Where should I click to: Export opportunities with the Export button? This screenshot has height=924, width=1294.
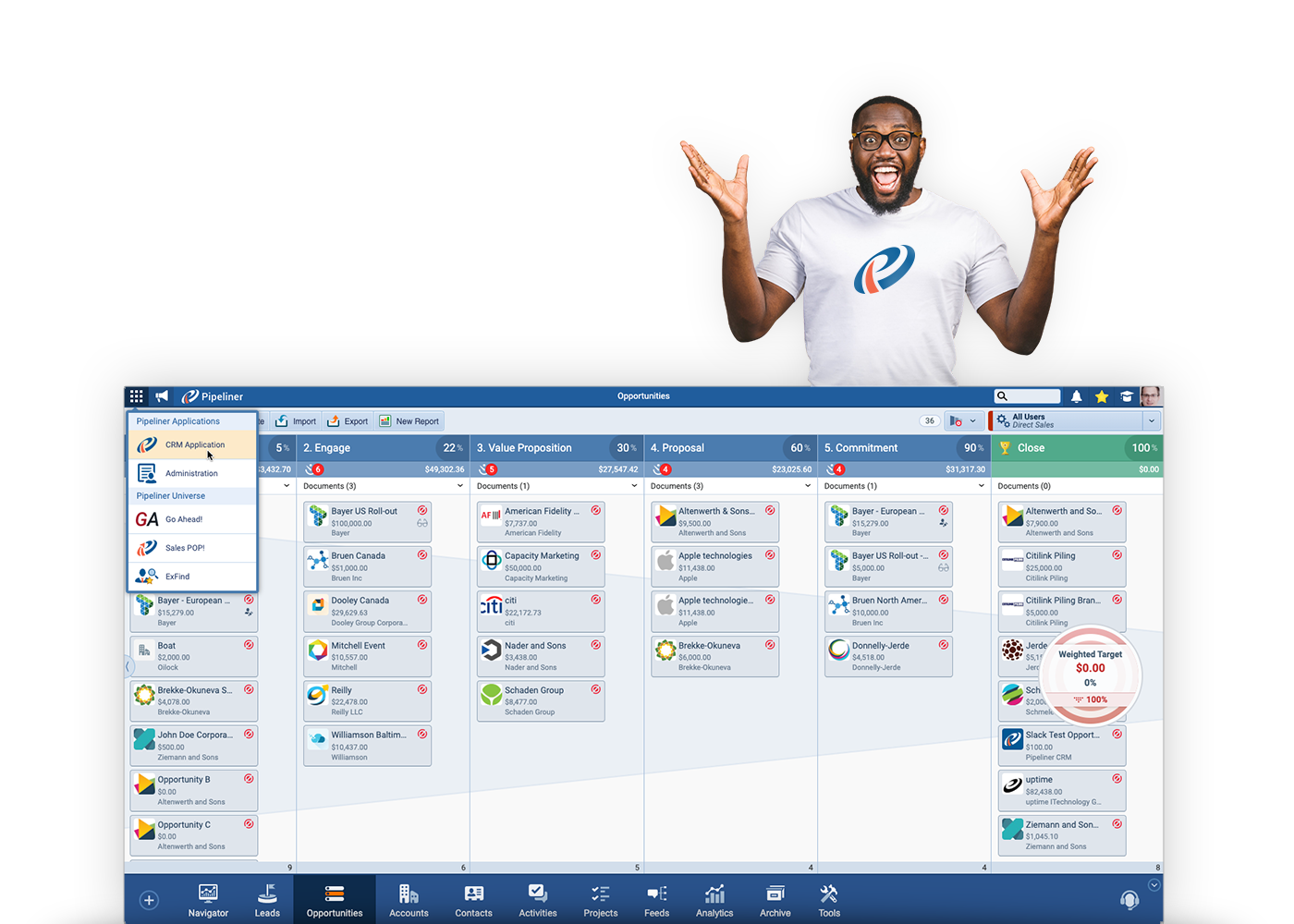pos(347,420)
